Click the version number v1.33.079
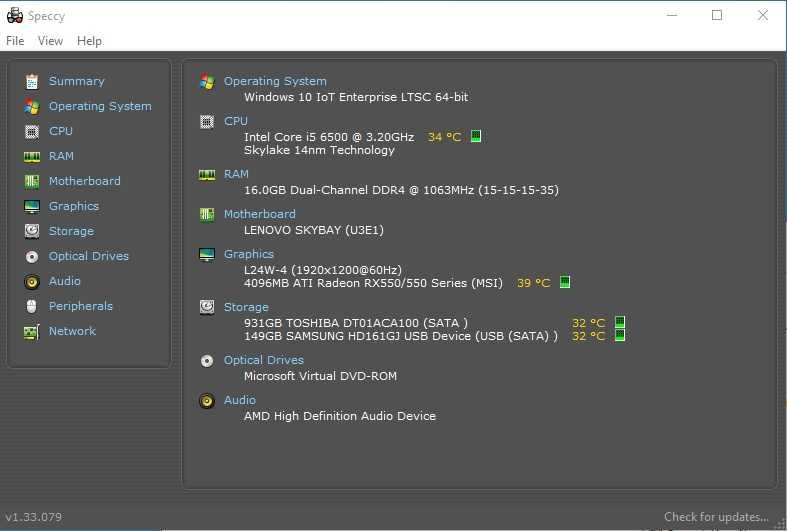Viewport: 787px width, 531px height. pyautogui.click(x=33, y=517)
